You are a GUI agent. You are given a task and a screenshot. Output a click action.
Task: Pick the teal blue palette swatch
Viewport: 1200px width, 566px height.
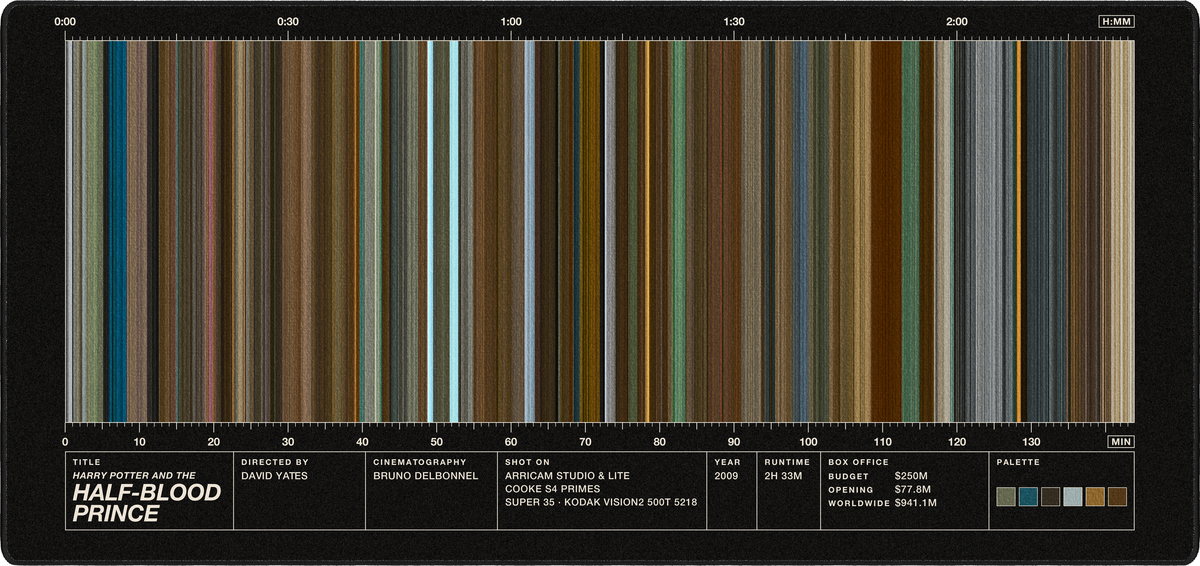click(1028, 496)
